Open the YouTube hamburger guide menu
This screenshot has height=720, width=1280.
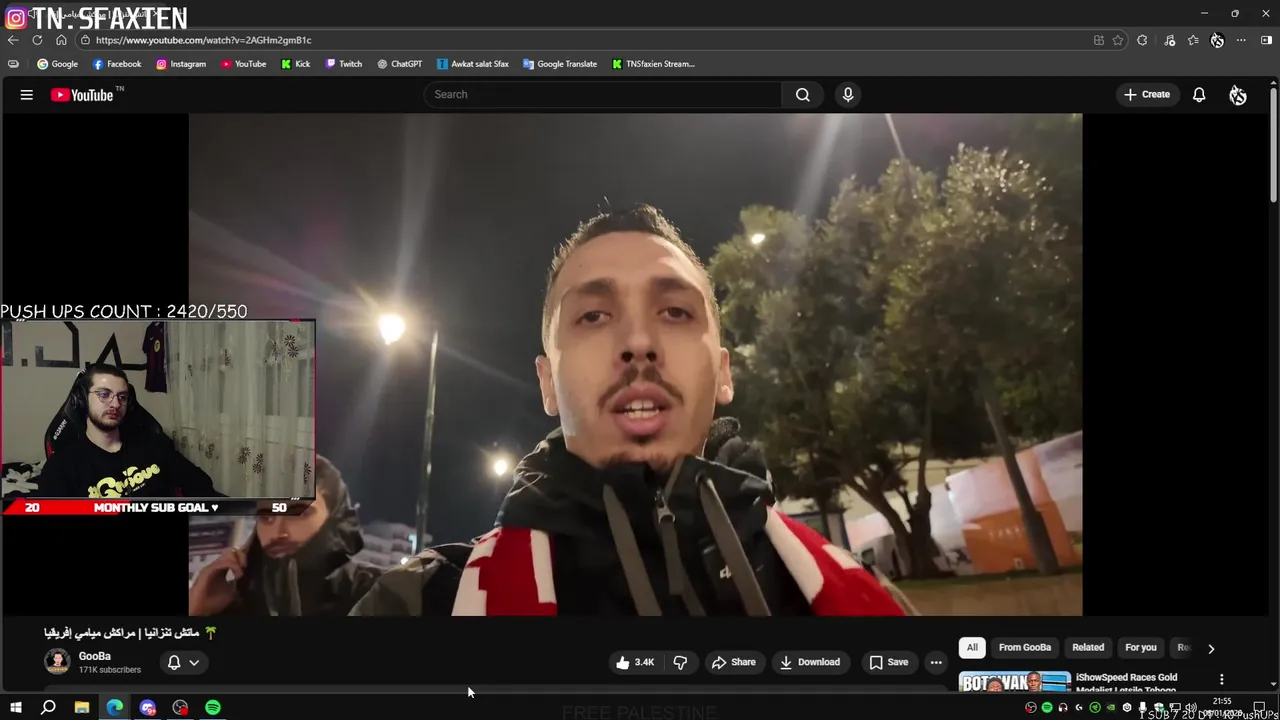point(27,95)
